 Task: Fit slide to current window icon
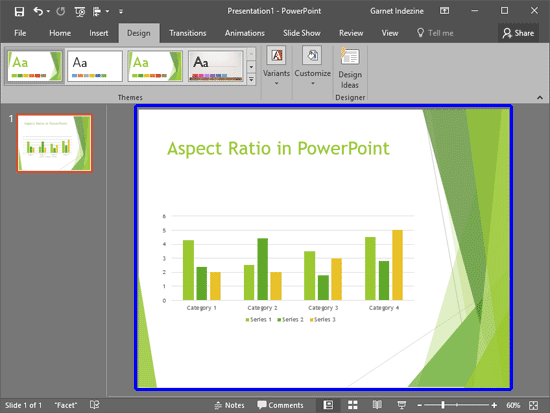pos(534,405)
